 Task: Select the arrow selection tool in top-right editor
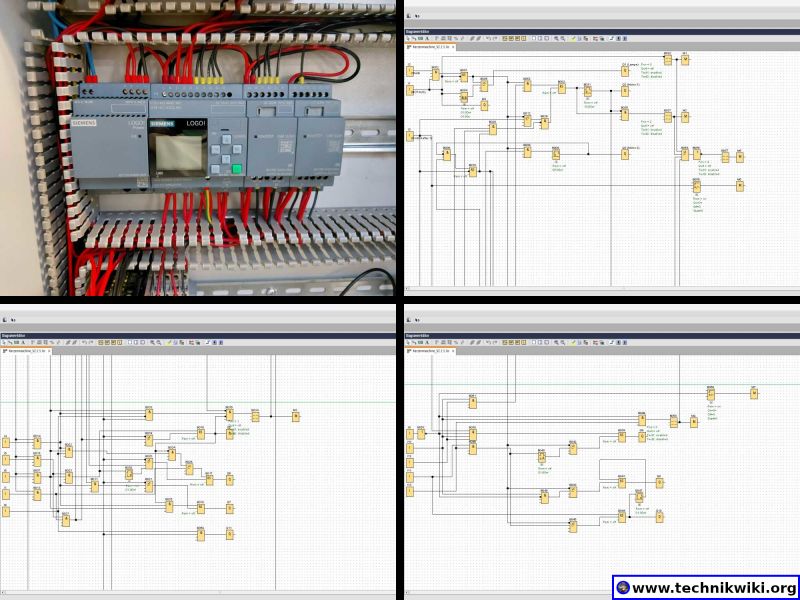point(408,38)
